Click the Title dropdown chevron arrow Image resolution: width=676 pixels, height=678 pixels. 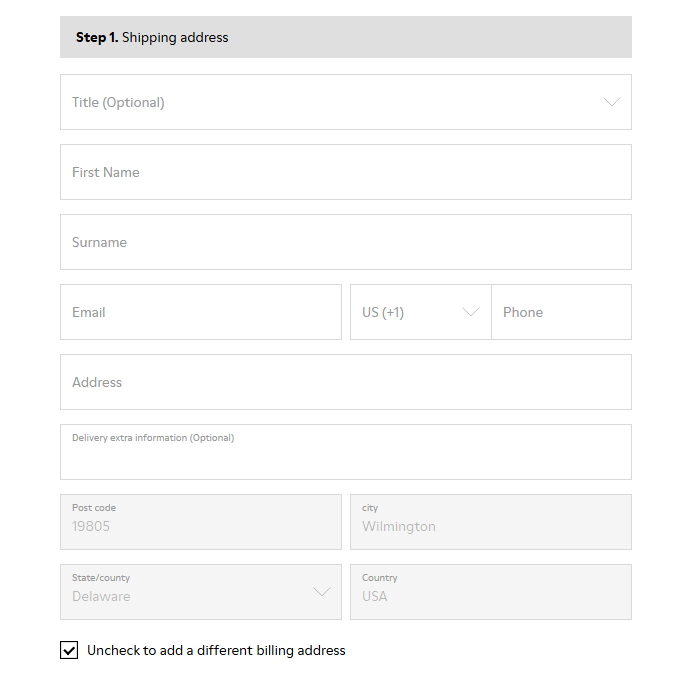(612, 102)
